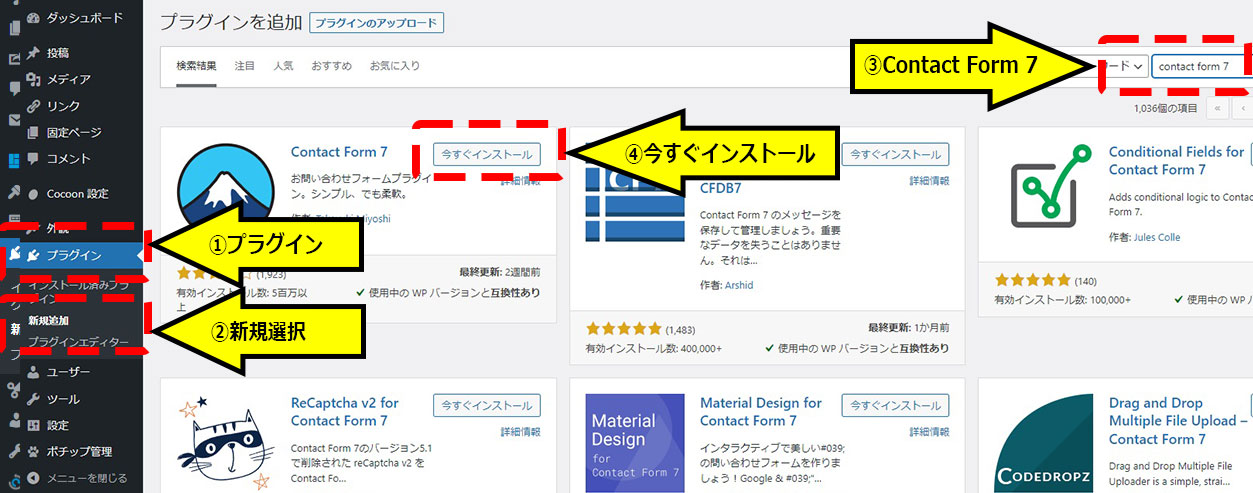Switch to the 注目 tab

[x=245, y=66]
